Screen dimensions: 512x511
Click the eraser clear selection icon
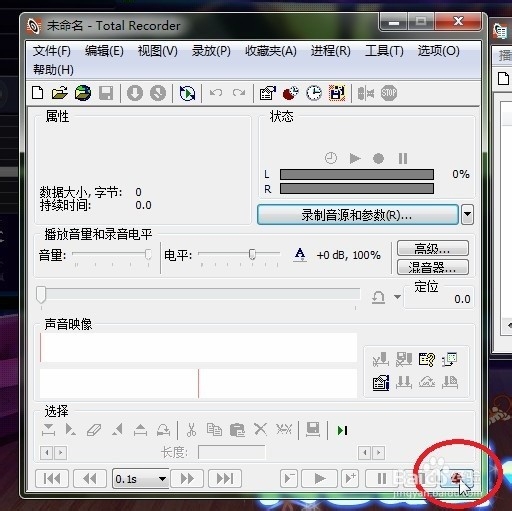click(94, 430)
